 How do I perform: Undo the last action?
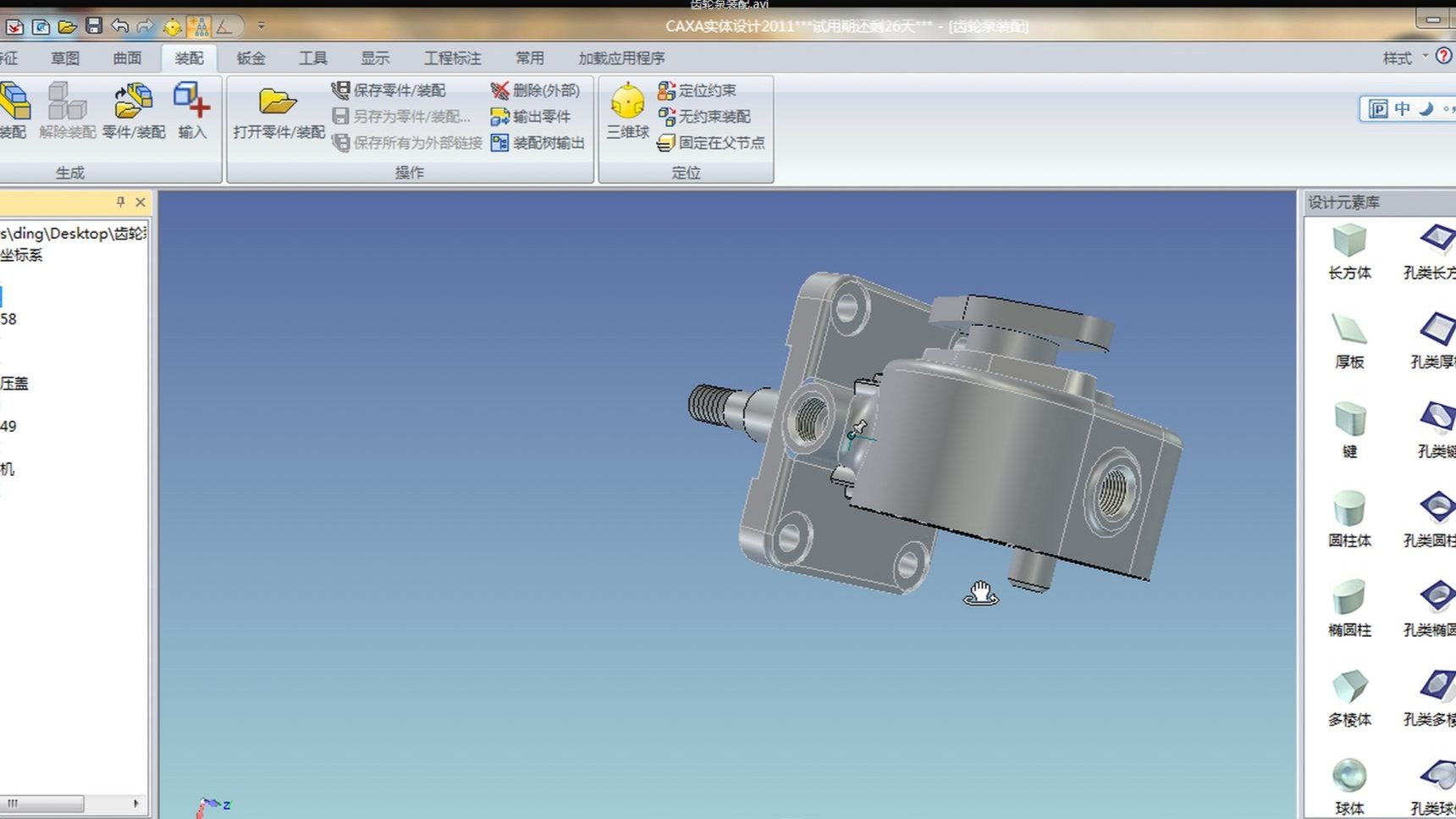pos(119,26)
